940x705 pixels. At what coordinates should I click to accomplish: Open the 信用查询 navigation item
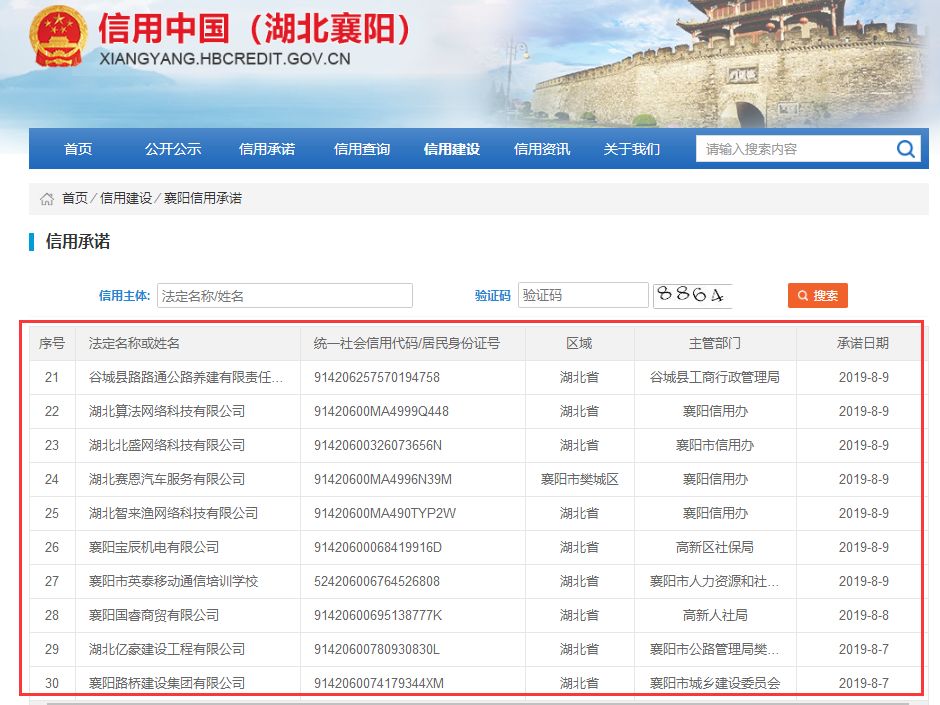[362, 149]
